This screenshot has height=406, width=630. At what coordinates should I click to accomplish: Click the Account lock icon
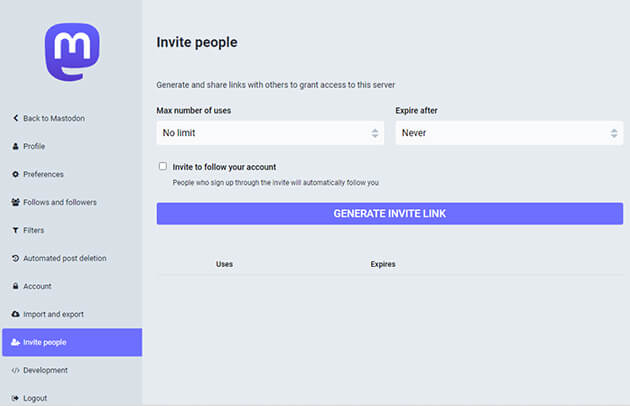pyautogui.click(x=15, y=286)
